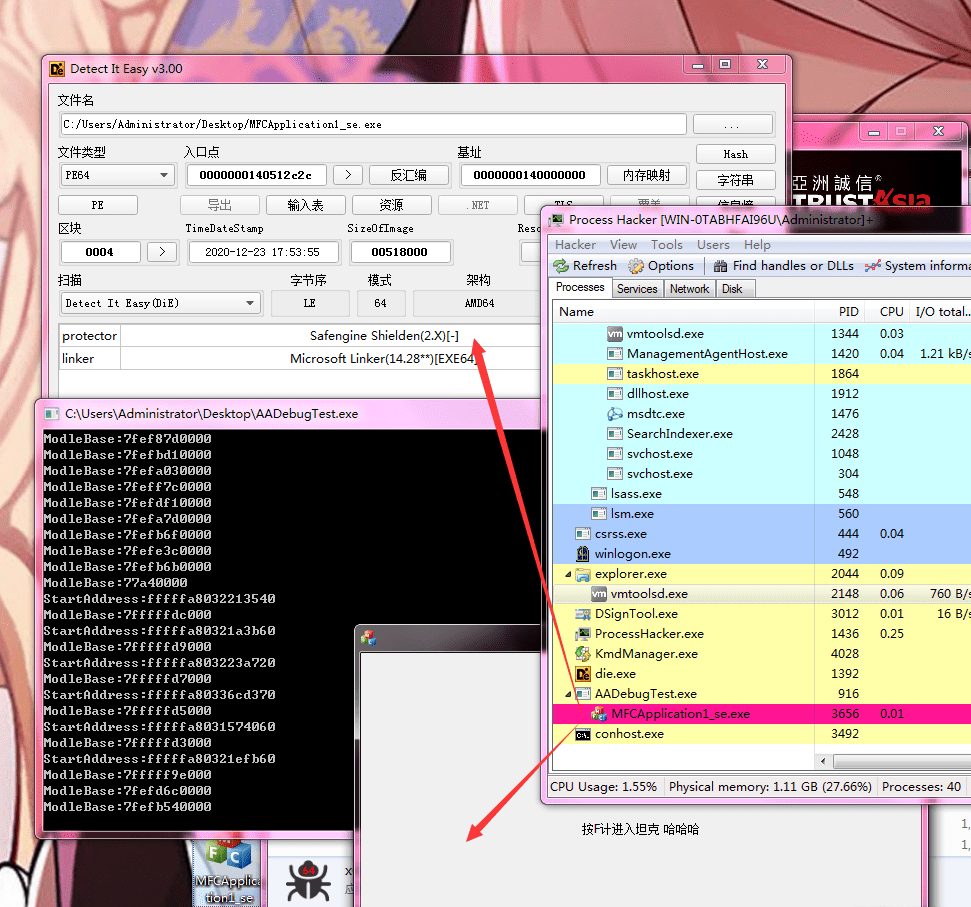
Task: Click Find handles or DLLs binoculars icon
Action: coord(720,266)
